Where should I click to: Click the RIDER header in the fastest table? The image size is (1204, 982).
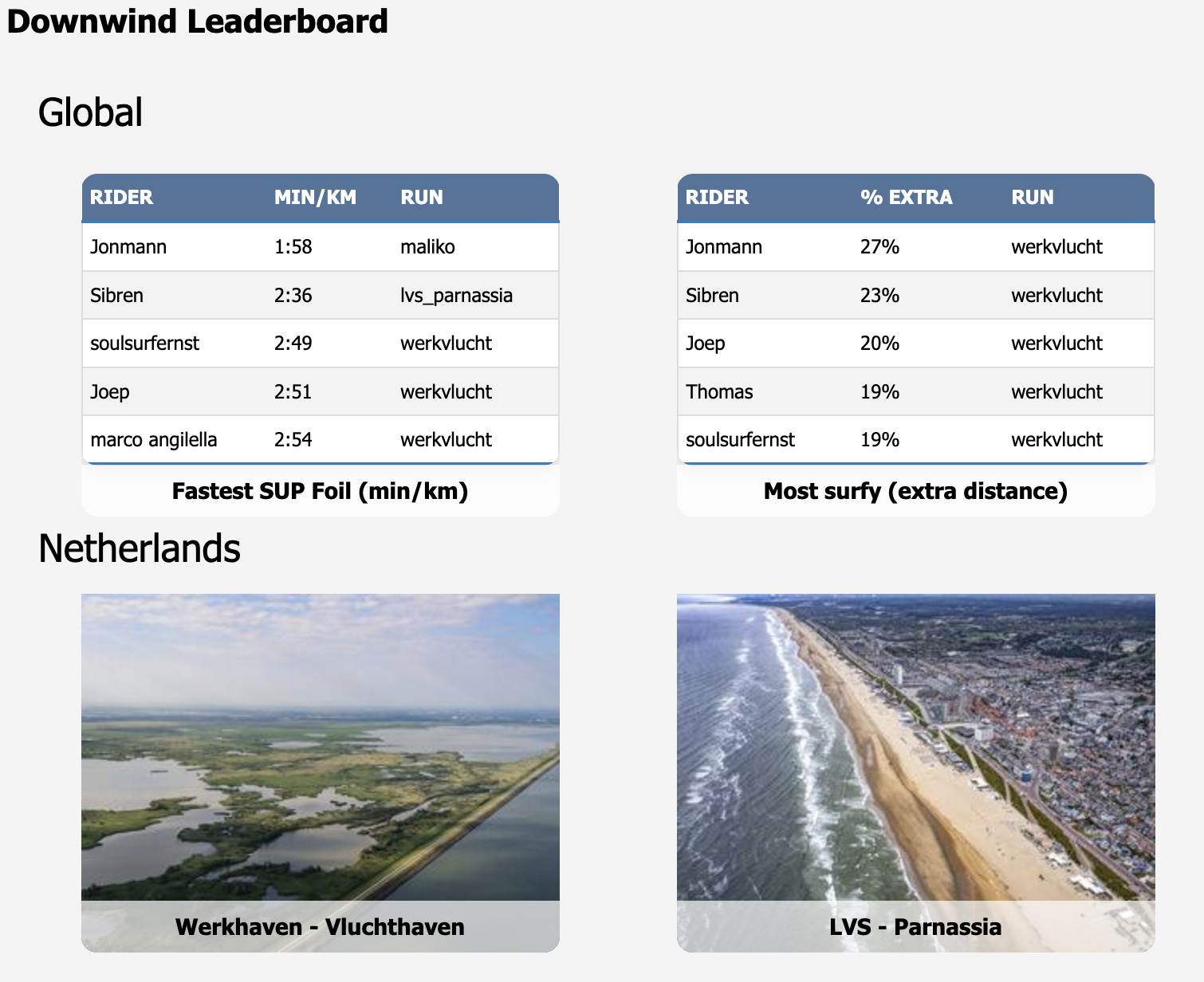pyautogui.click(x=123, y=197)
